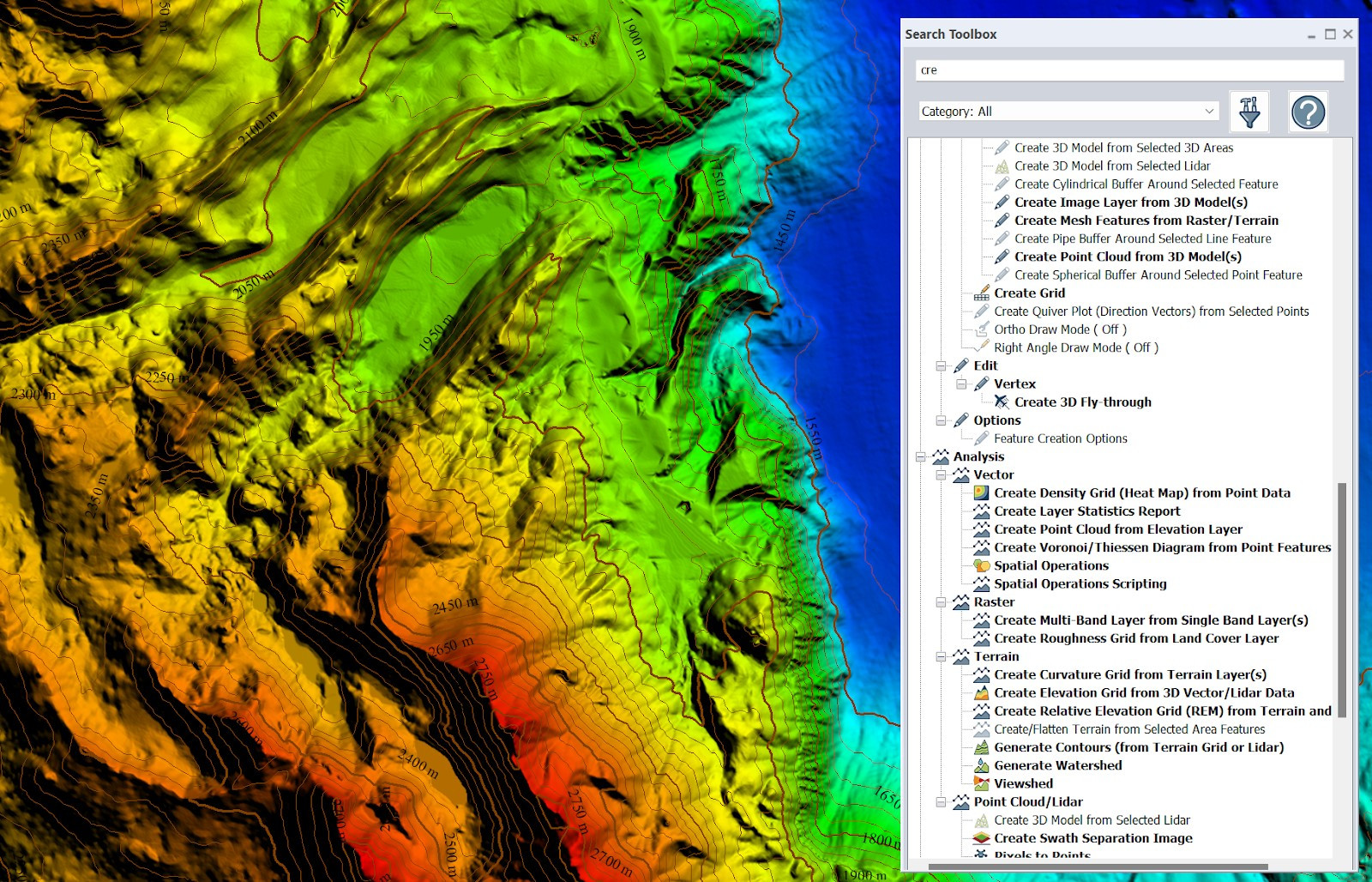Click the Spatial Operations Scripting icon

[981, 584]
